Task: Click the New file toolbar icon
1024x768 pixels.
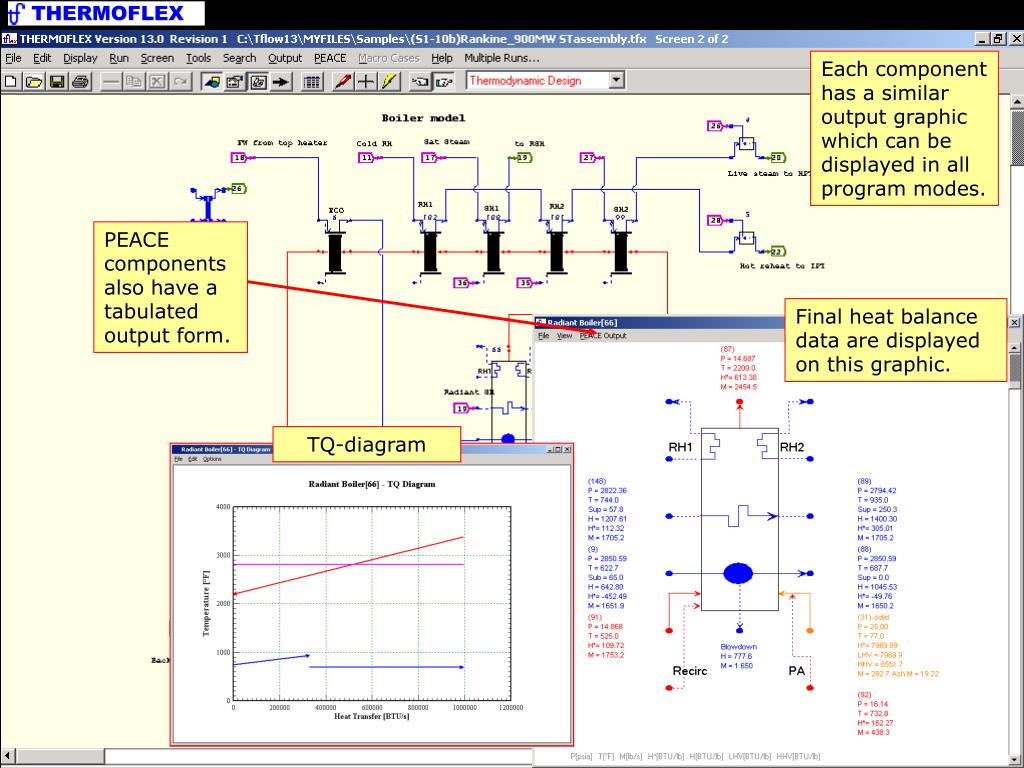Action: 10,82
